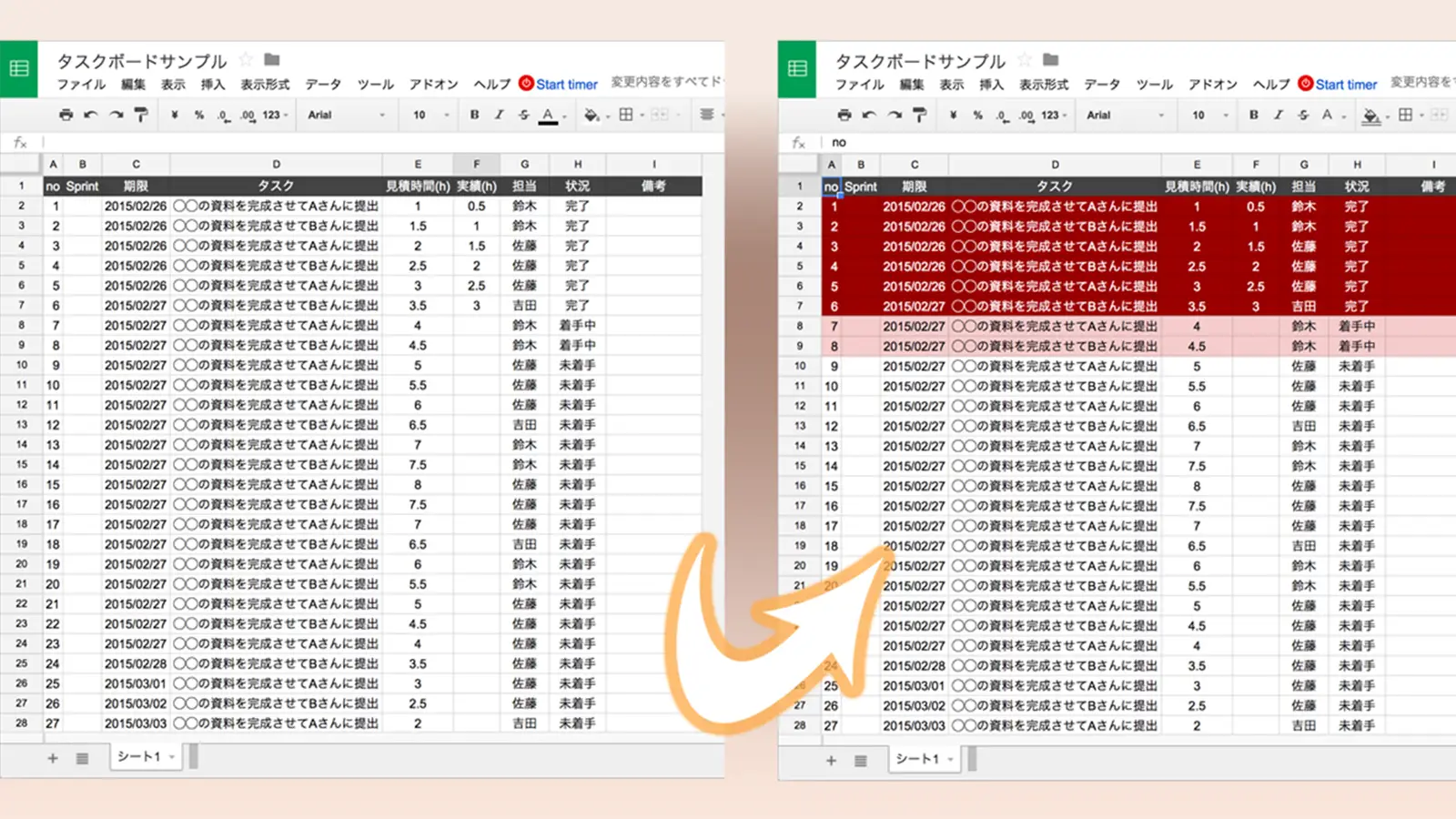Toggle Italic formatting
1456x819 pixels.
(499, 115)
